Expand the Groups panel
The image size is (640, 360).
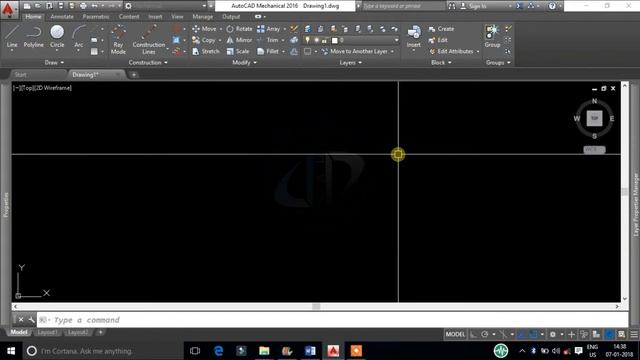coord(498,62)
